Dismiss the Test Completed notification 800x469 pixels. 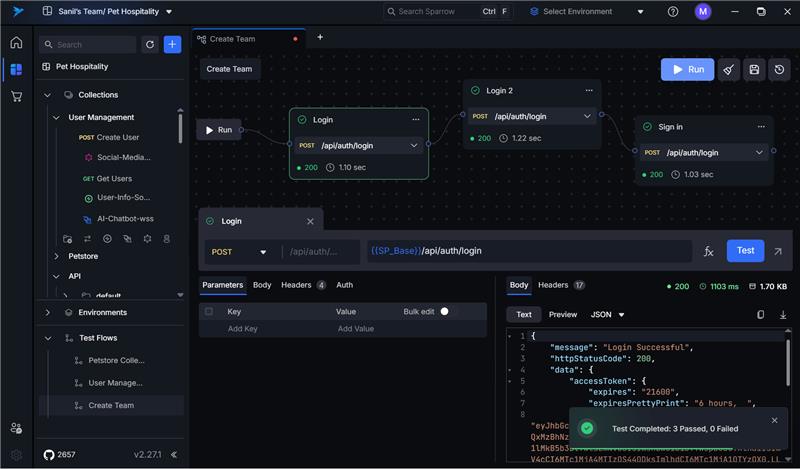pos(774,421)
